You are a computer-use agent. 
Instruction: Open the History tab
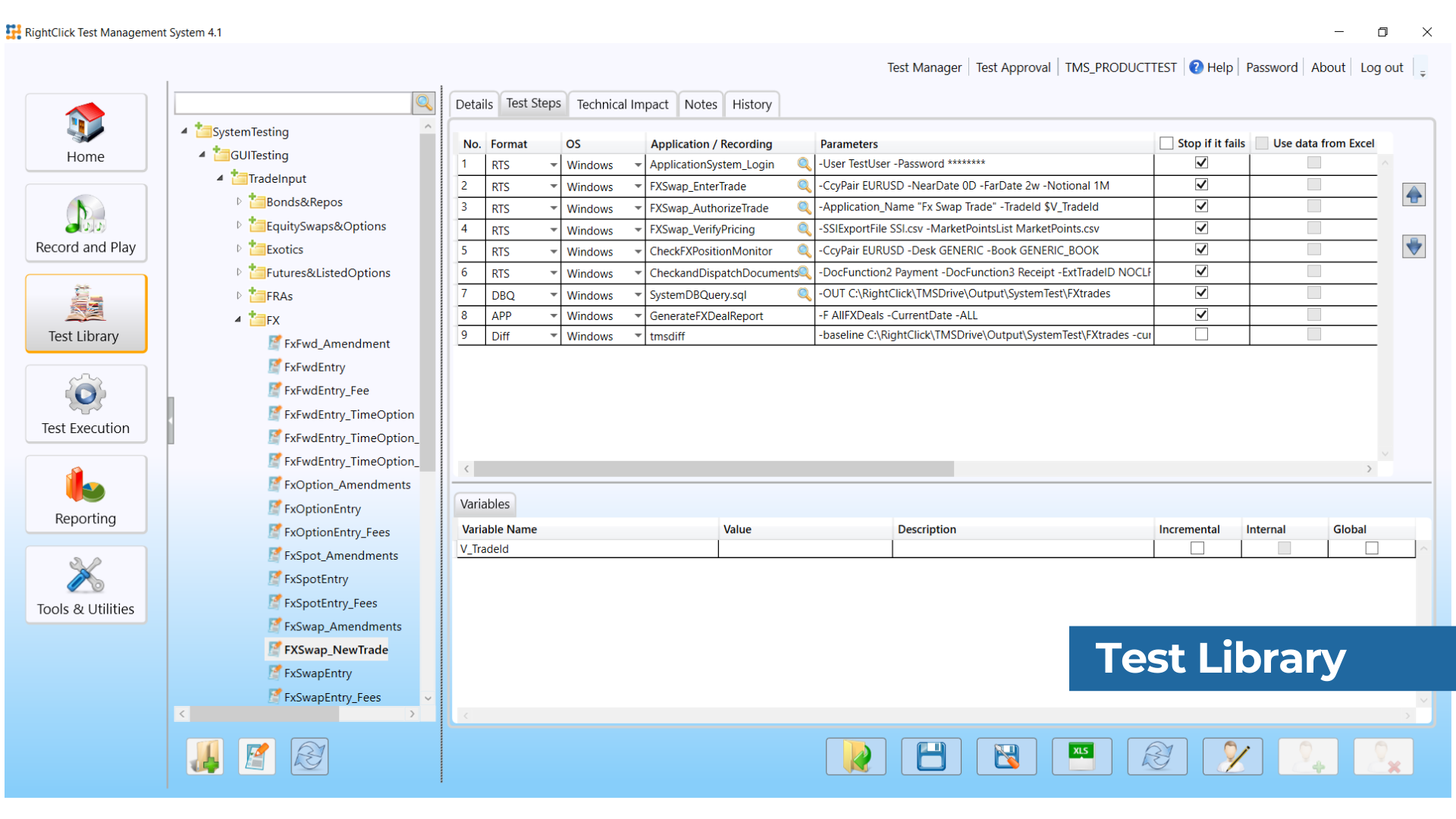click(752, 104)
